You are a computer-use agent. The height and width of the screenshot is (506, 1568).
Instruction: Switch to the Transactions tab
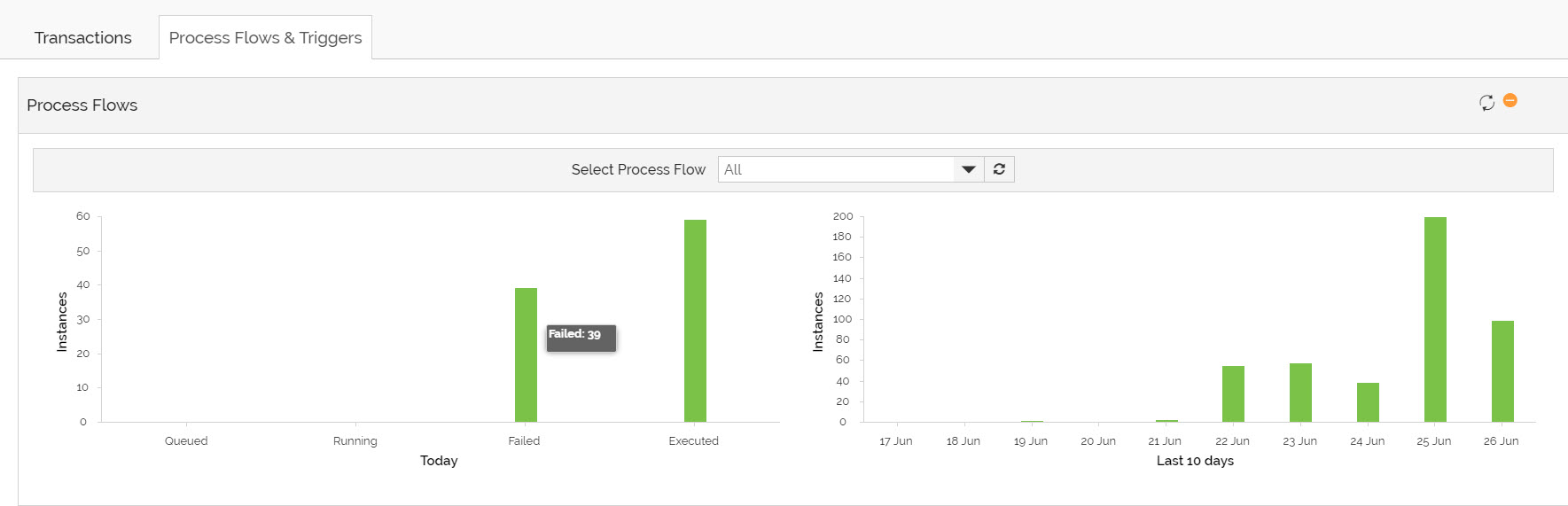click(x=82, y=38)
